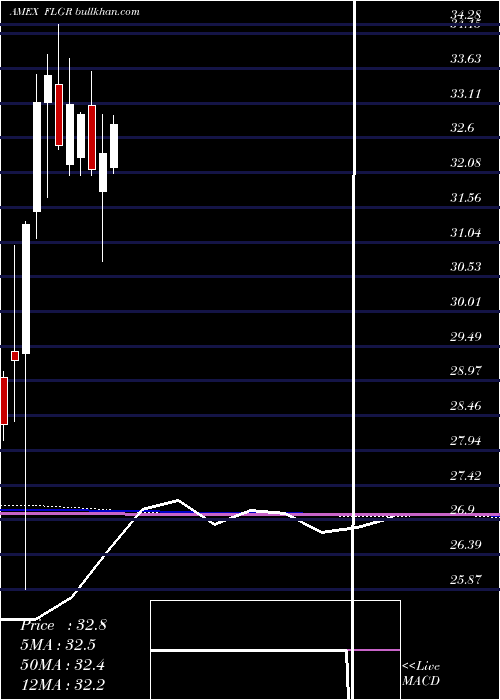
Task: Click the 31.56 price axis label
Action: tap(466, 197)
